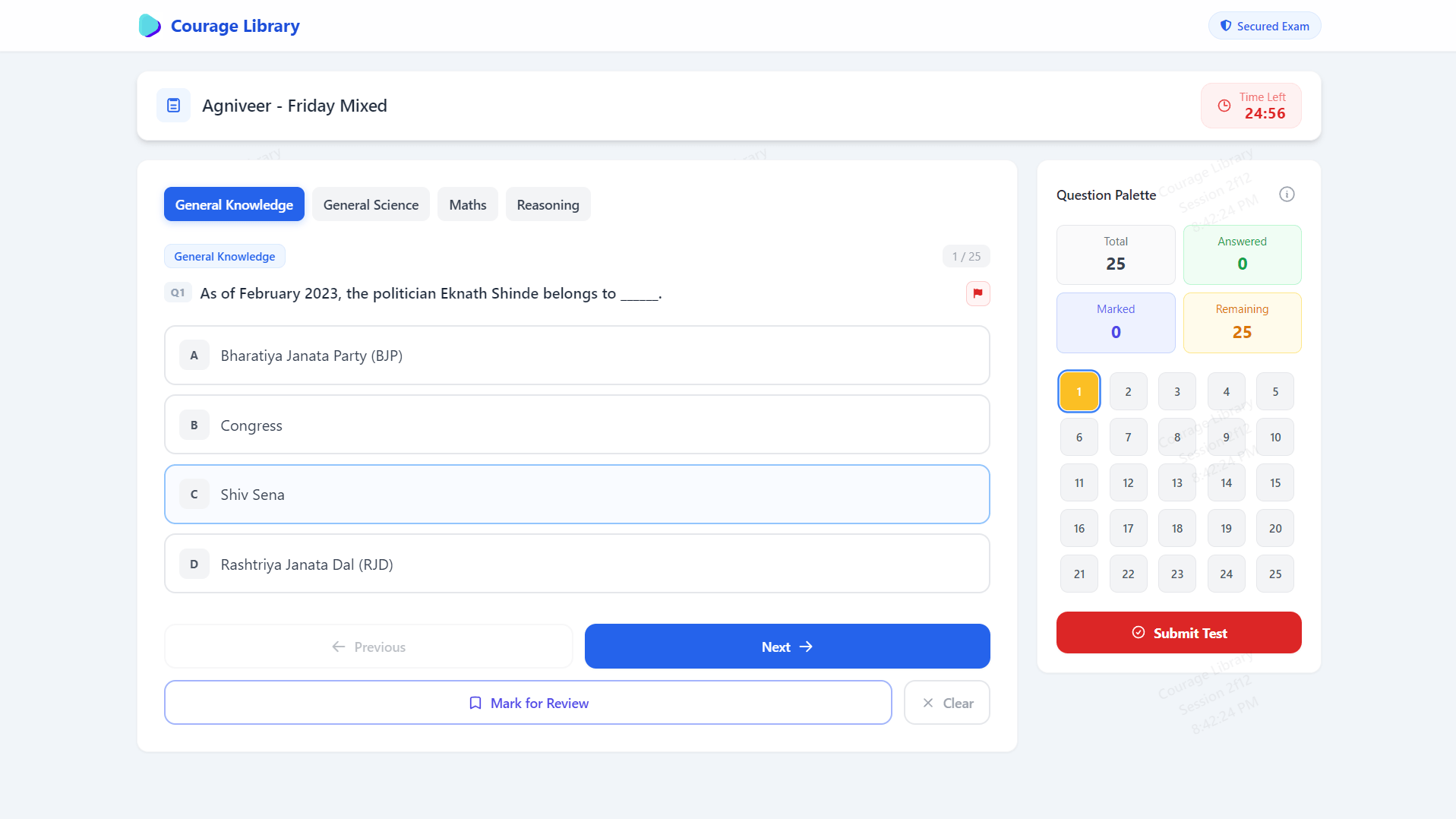The height and width of the screenshot is (819, 1456).
Task: Click the Previous button
Action: (368, 647)
